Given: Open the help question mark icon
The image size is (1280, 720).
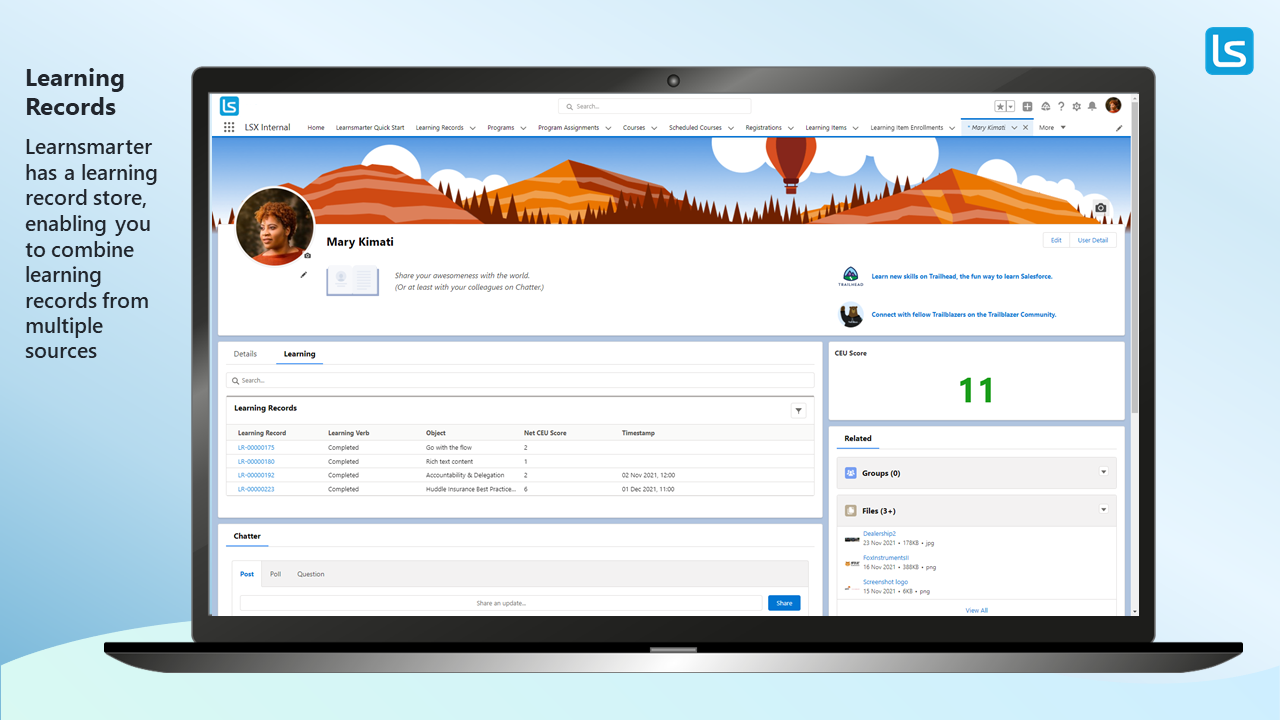Looking at the screenshot, I should (x=1061, y=106).
